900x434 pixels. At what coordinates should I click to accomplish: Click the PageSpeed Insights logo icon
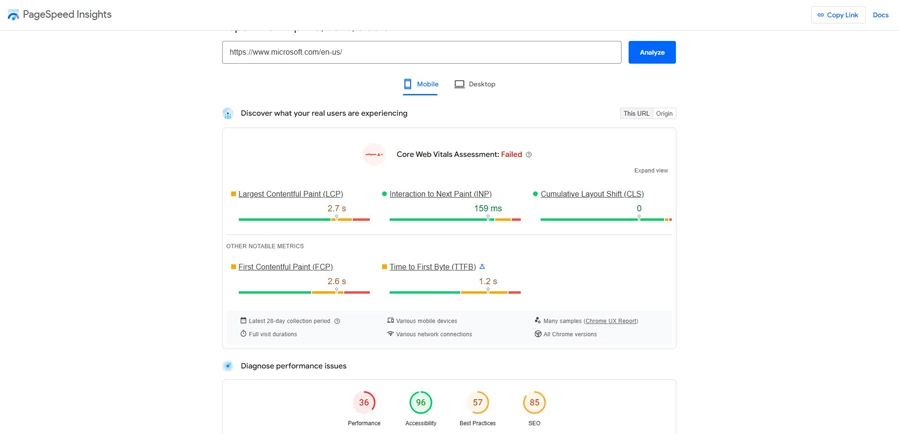click(13, 16)
